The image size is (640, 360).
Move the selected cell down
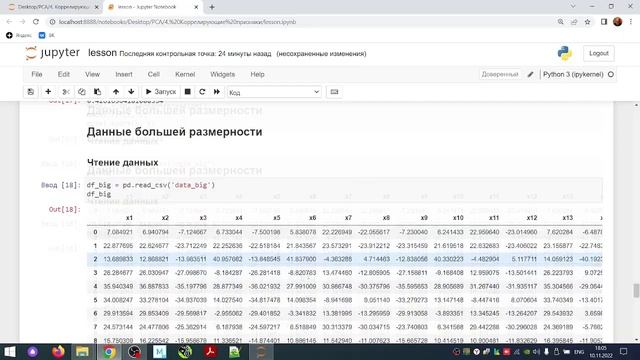131,92
